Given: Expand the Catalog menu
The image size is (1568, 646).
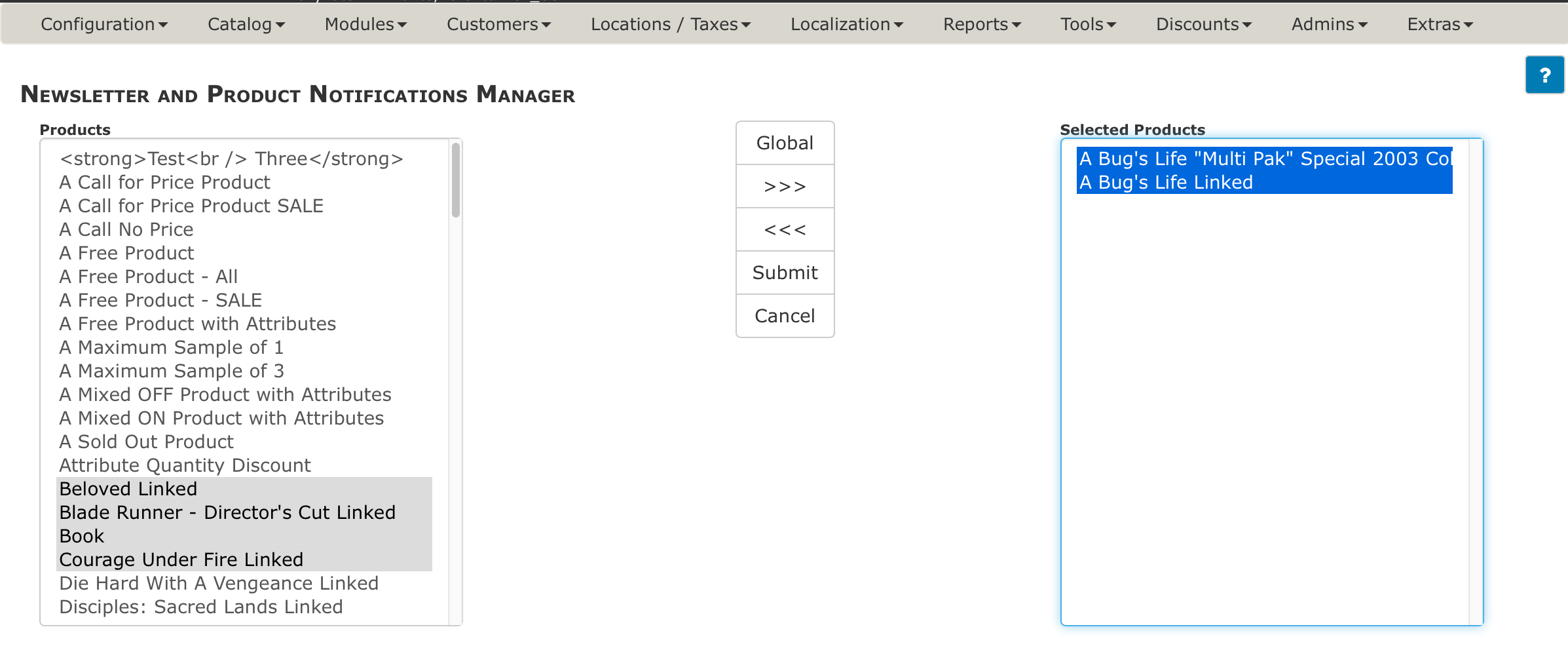Looking at the screenshot, I should pyautogui.click(x=246, y=24).
